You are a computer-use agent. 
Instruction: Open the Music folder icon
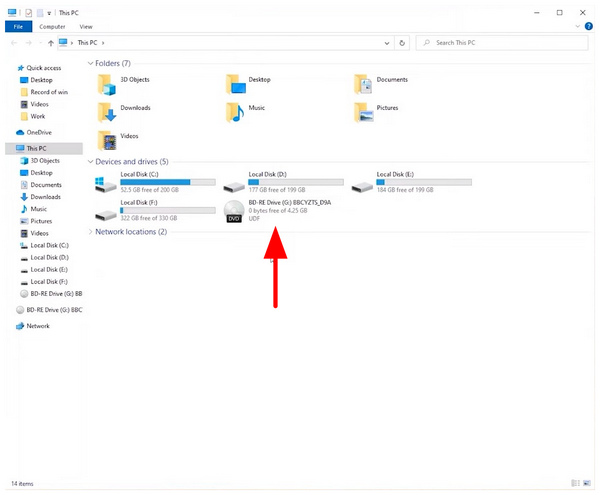(235, 111)
